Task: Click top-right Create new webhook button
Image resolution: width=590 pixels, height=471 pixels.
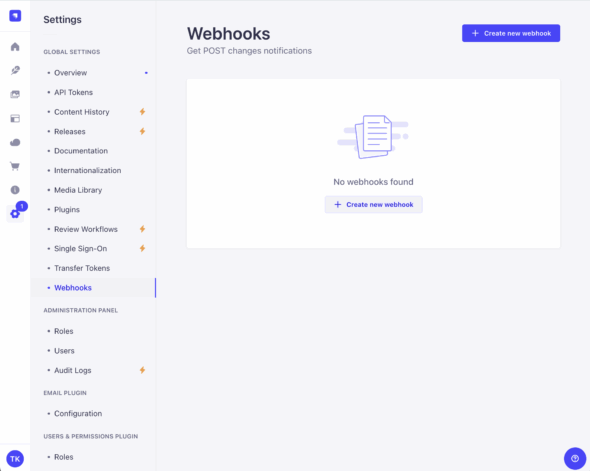Action: tap(511, 33)
